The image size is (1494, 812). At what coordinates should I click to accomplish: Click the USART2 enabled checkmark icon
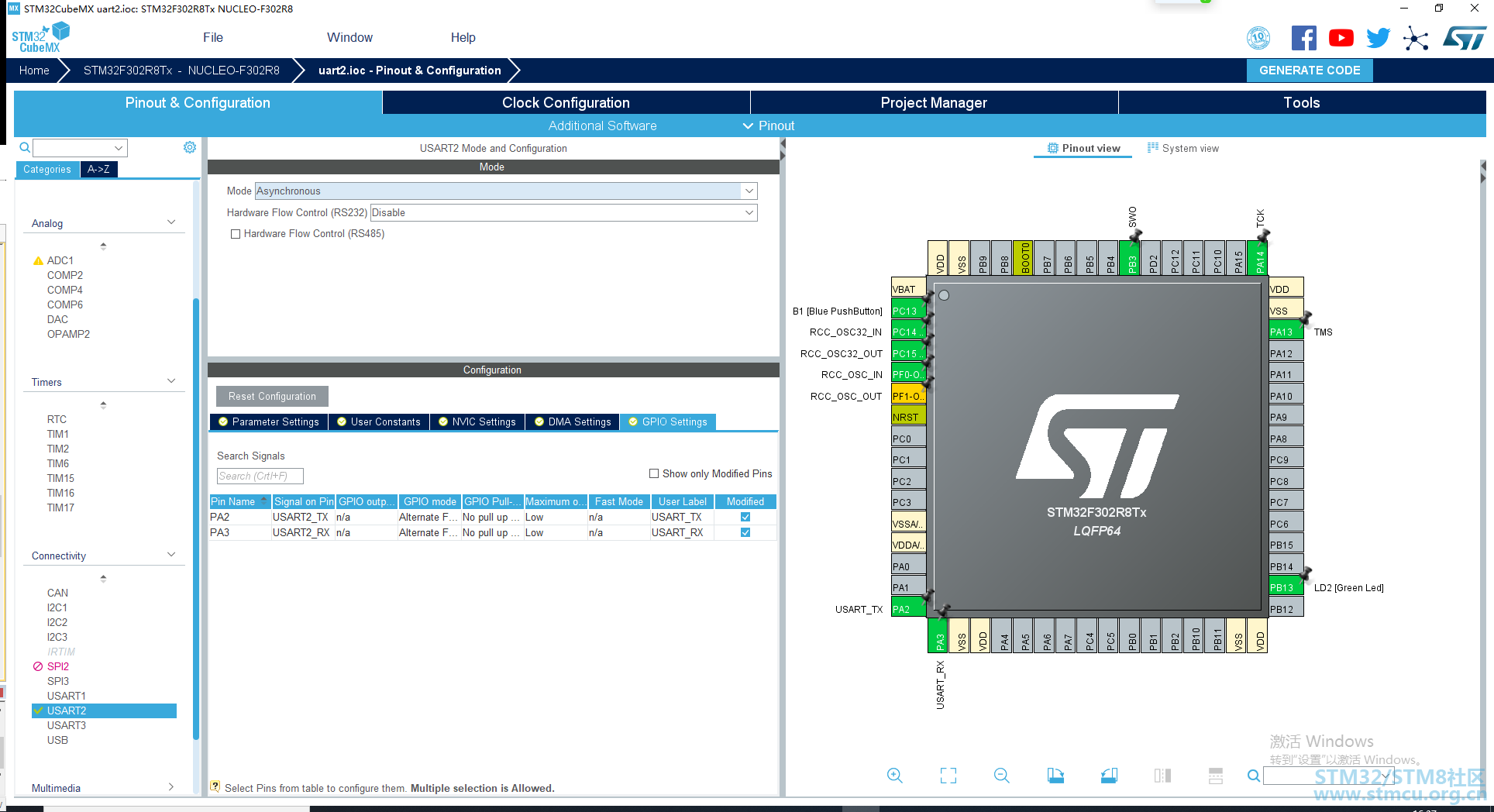pyautogui.click(x=38, y=710)
